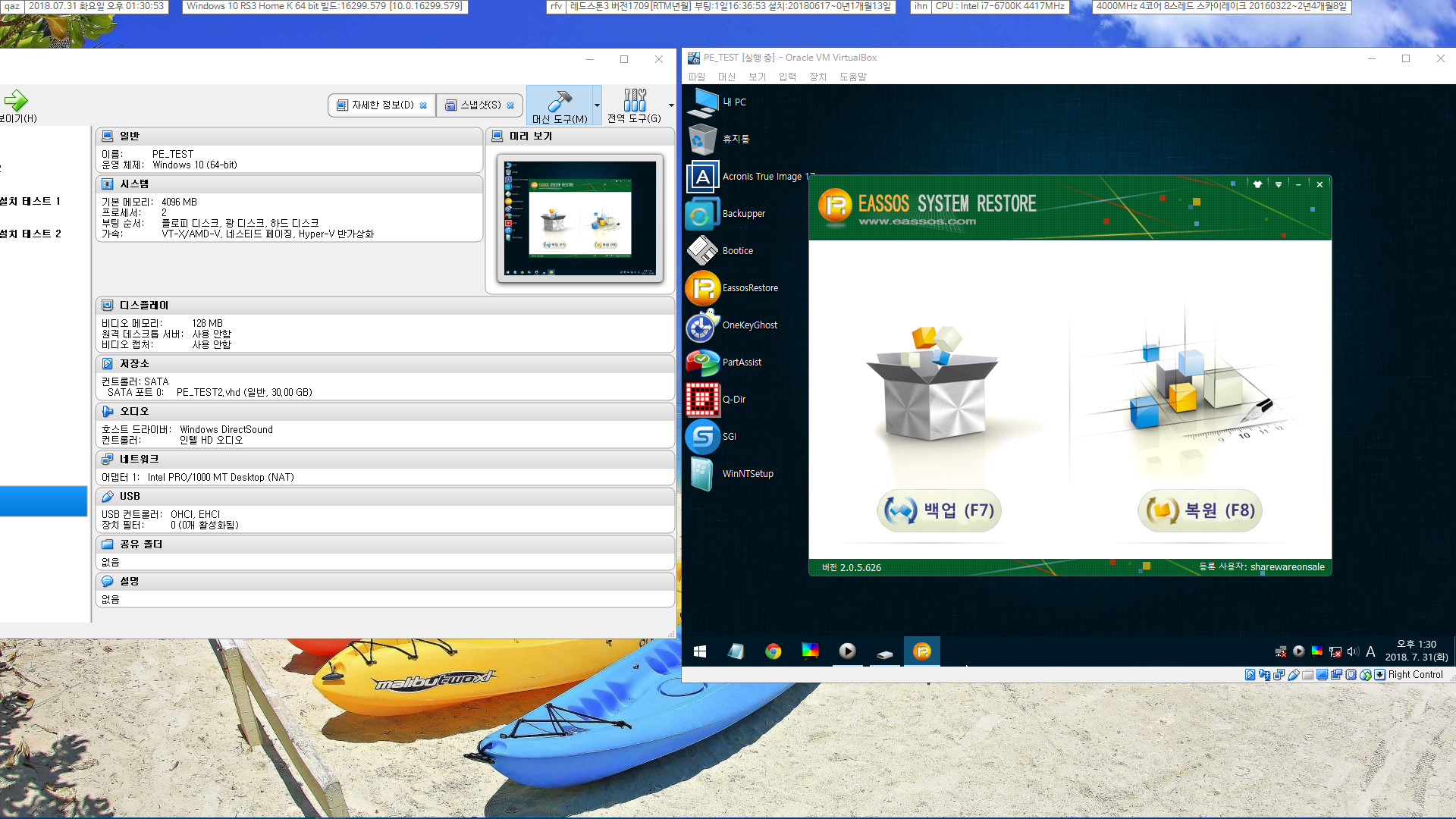The image size is (1456, 819).
Task: Open the Eassos title bar drop-down menu icon
Action: (x=1279, y=184)
